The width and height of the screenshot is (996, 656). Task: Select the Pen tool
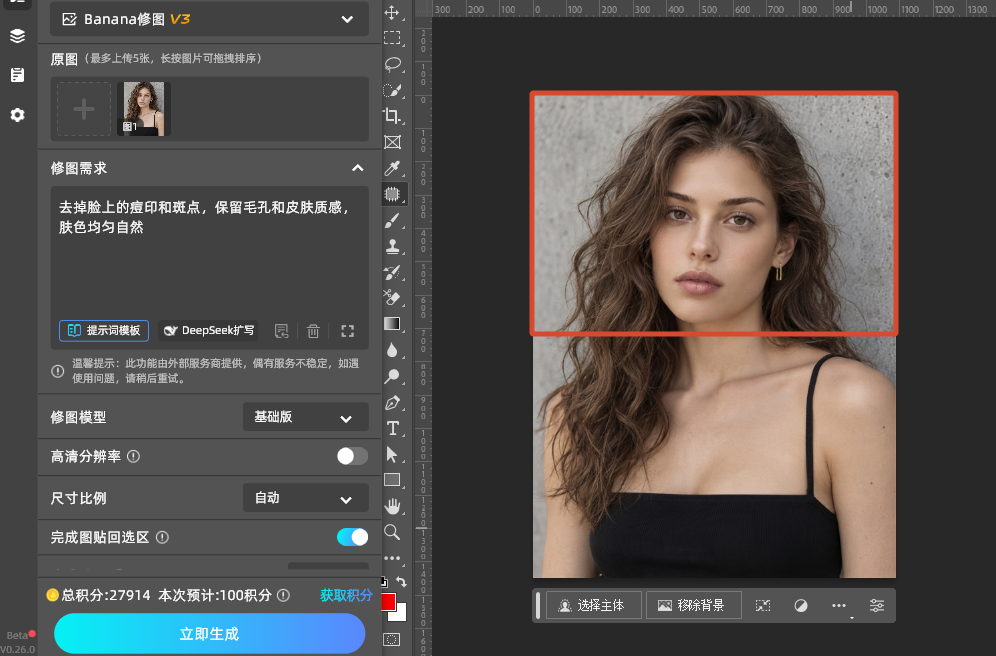click(x=393, y=403)
